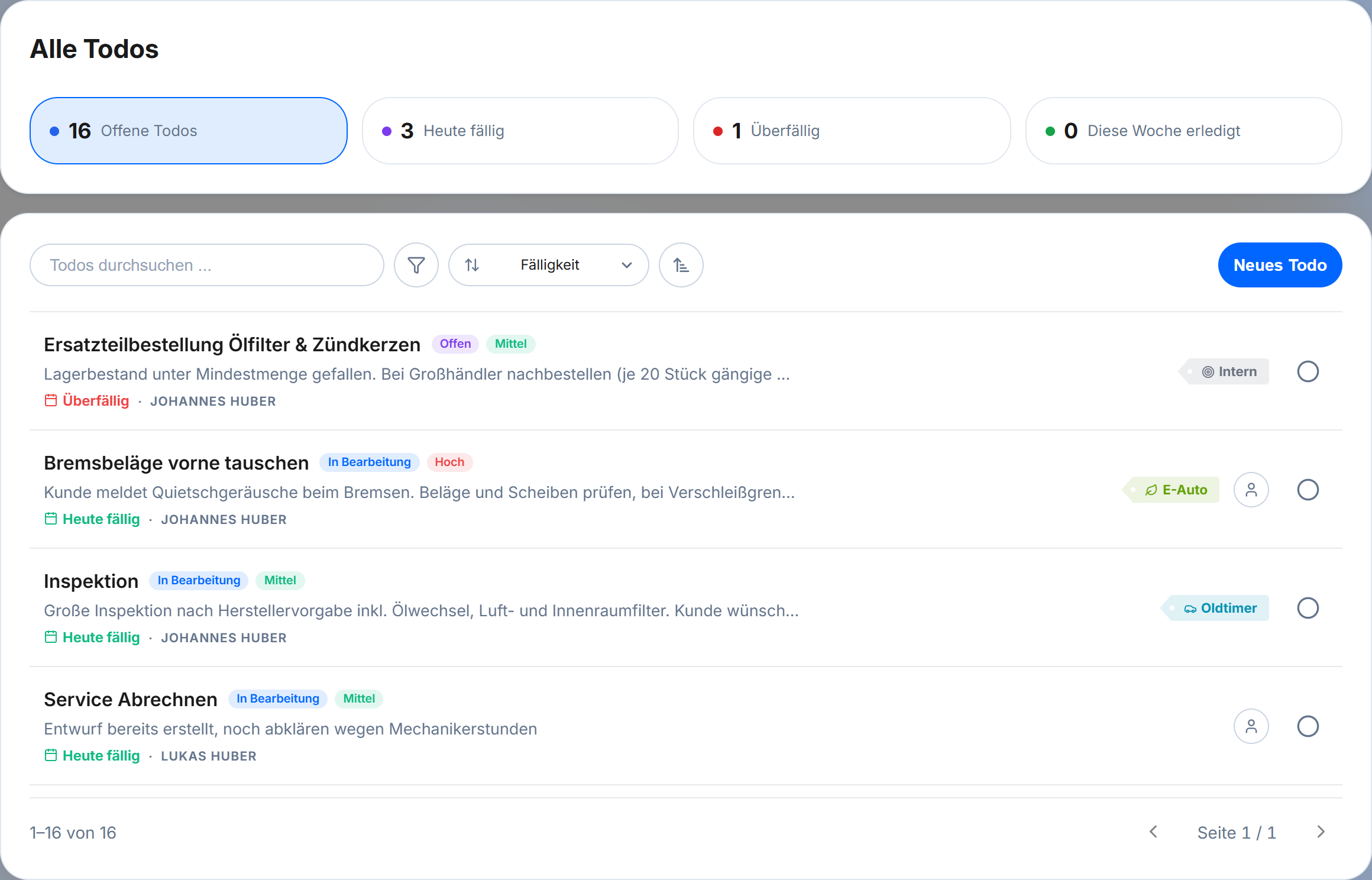Click Mittel badge on Ersatzteilbestellung row

coord(511,344)
